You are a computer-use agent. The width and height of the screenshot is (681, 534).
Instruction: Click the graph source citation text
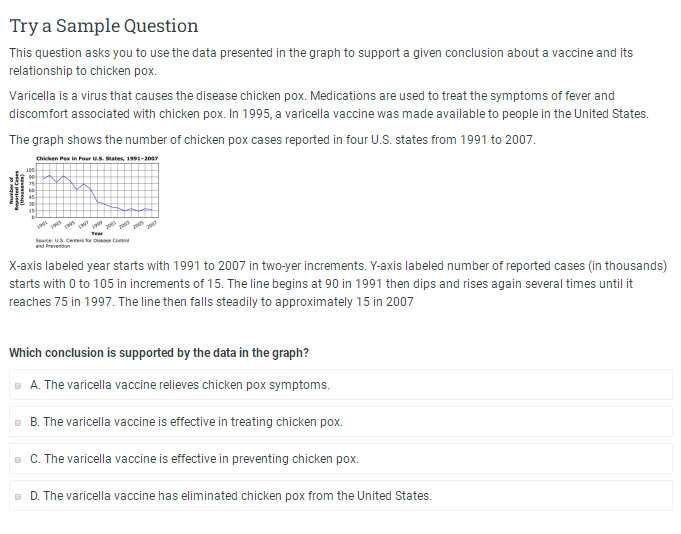pyautogui.click(x=82, y=243)
